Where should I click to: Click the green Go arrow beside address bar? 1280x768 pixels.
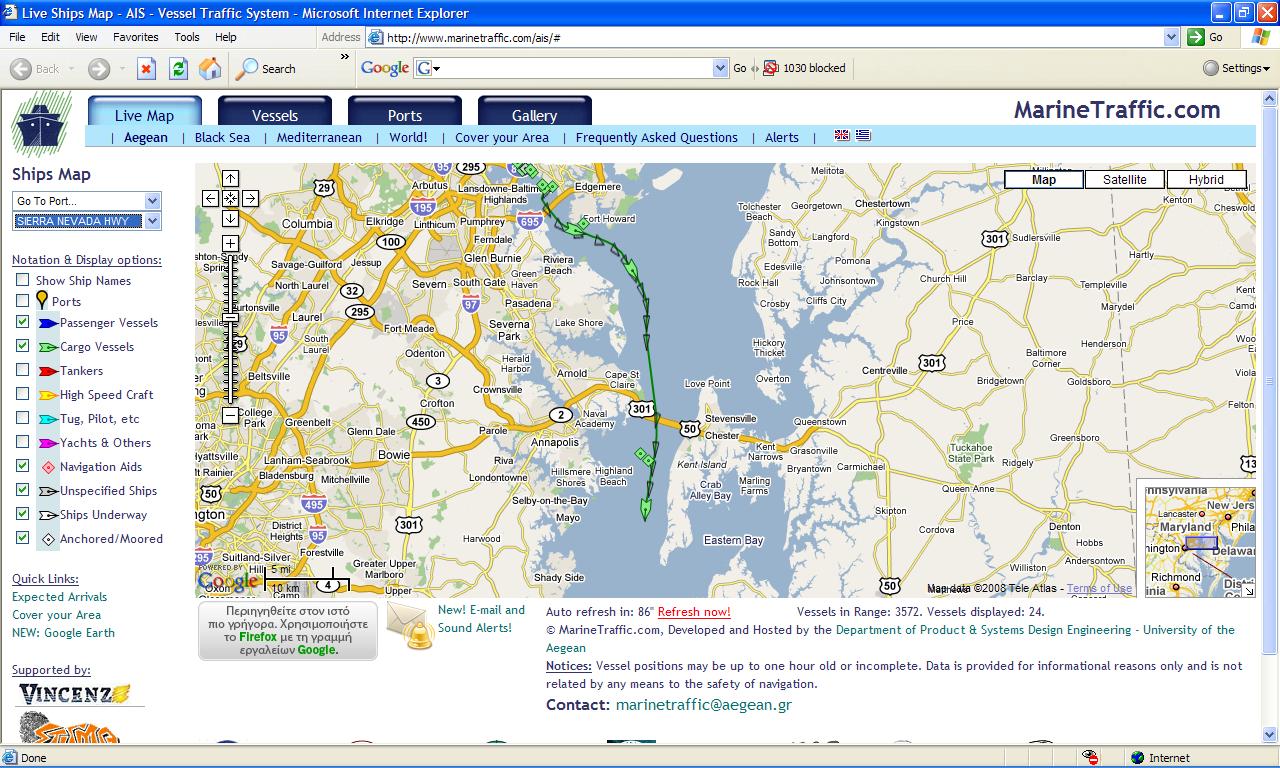point(1195,37)
